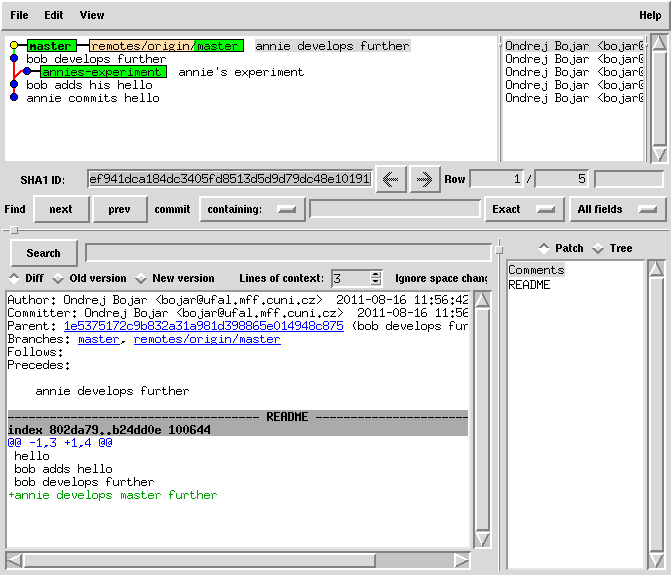Open the File menu
Viewport: 671px width, 575px height.
19,15
